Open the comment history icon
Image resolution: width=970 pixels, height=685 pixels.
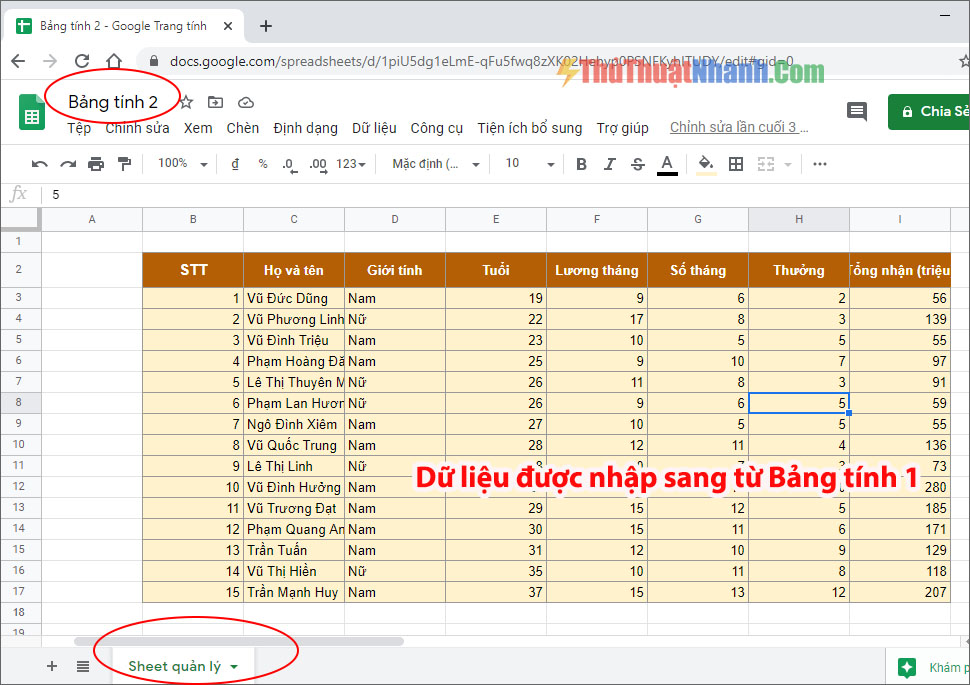(x=857, y=111)
